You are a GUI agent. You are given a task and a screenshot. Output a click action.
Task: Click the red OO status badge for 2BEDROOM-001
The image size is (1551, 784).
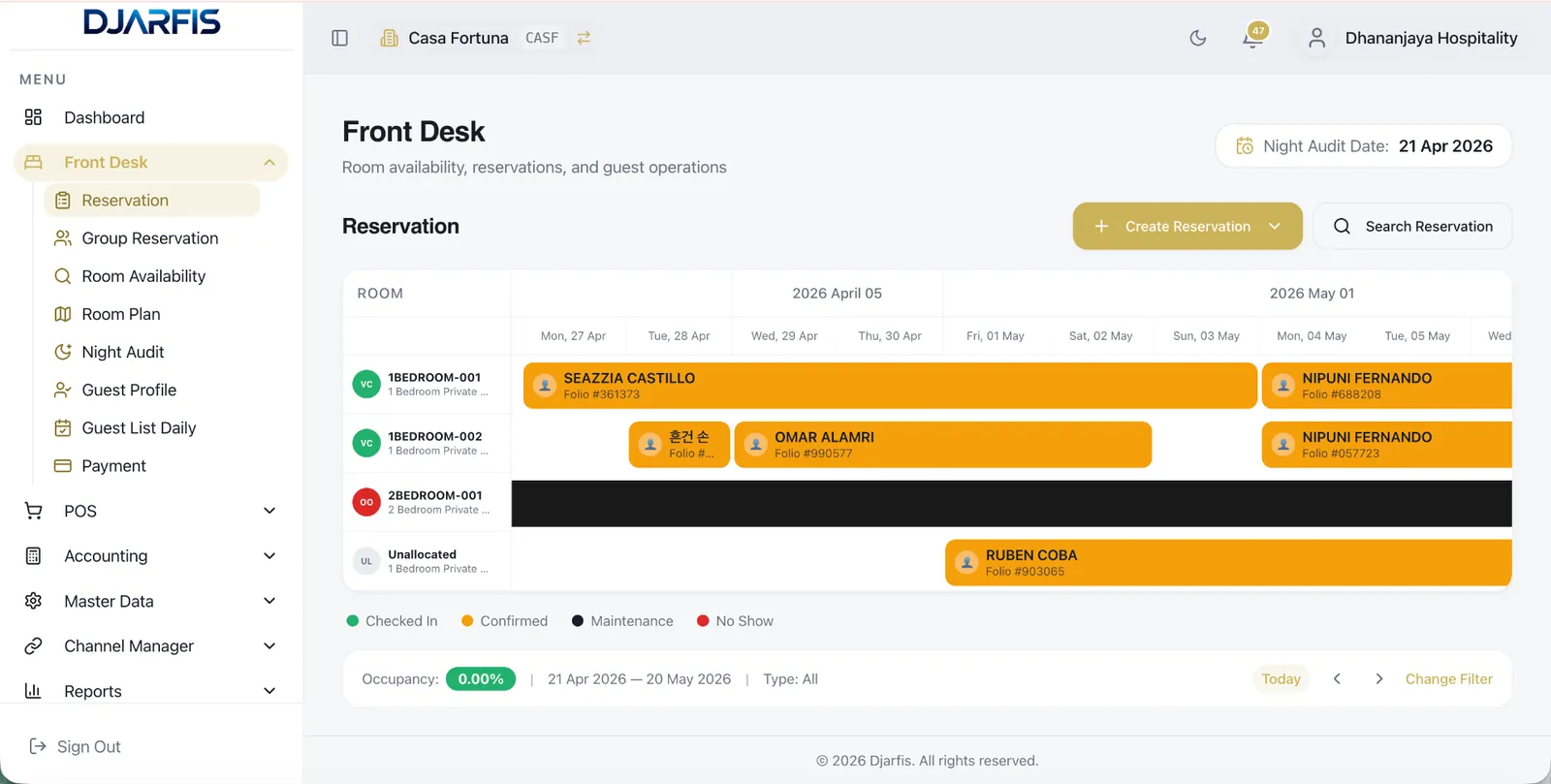[x=366, y=502]
